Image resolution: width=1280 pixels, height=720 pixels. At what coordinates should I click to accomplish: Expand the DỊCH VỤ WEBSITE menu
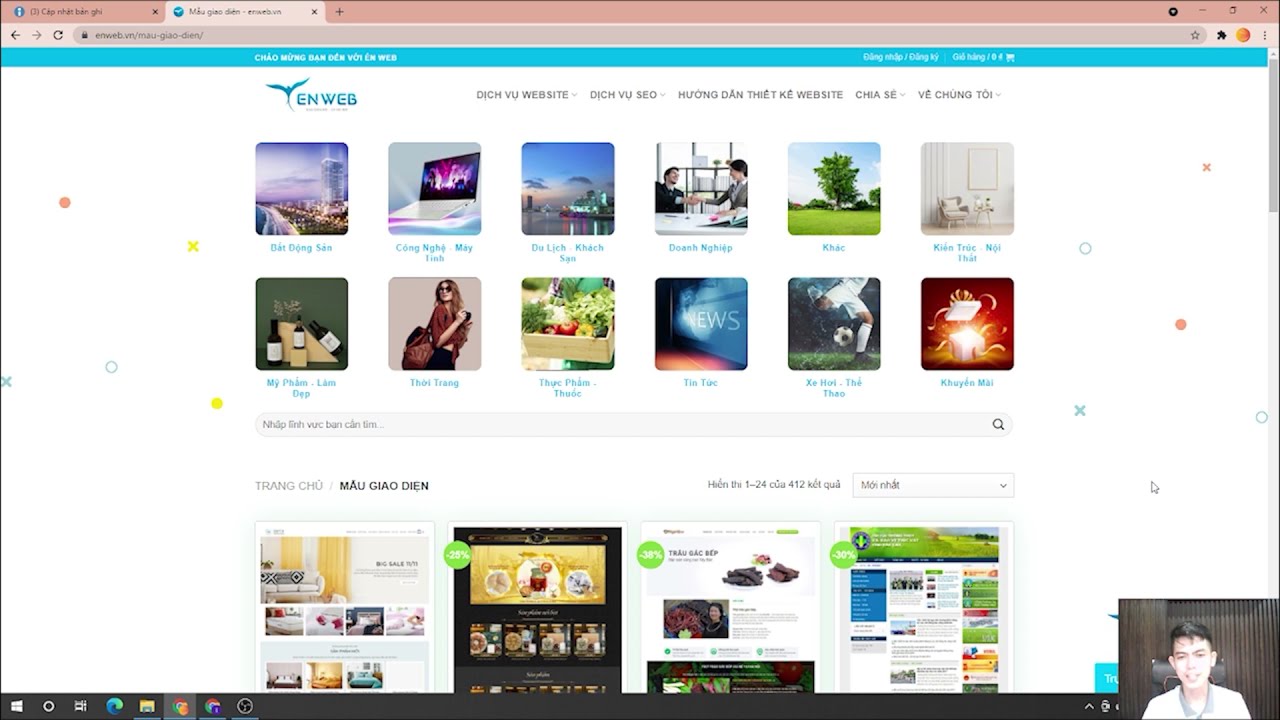click(x=527, y=95)
